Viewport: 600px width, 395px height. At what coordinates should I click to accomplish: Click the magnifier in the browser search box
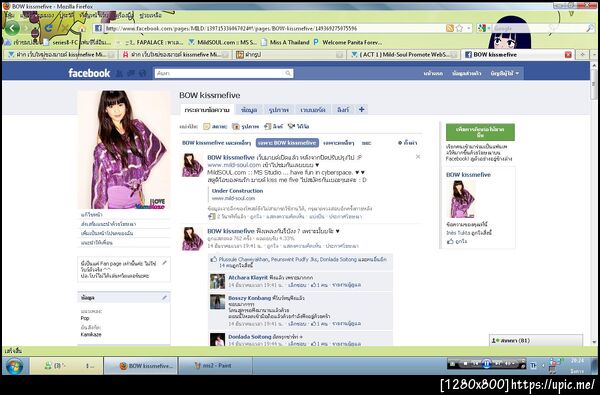(x=590, y=28)
